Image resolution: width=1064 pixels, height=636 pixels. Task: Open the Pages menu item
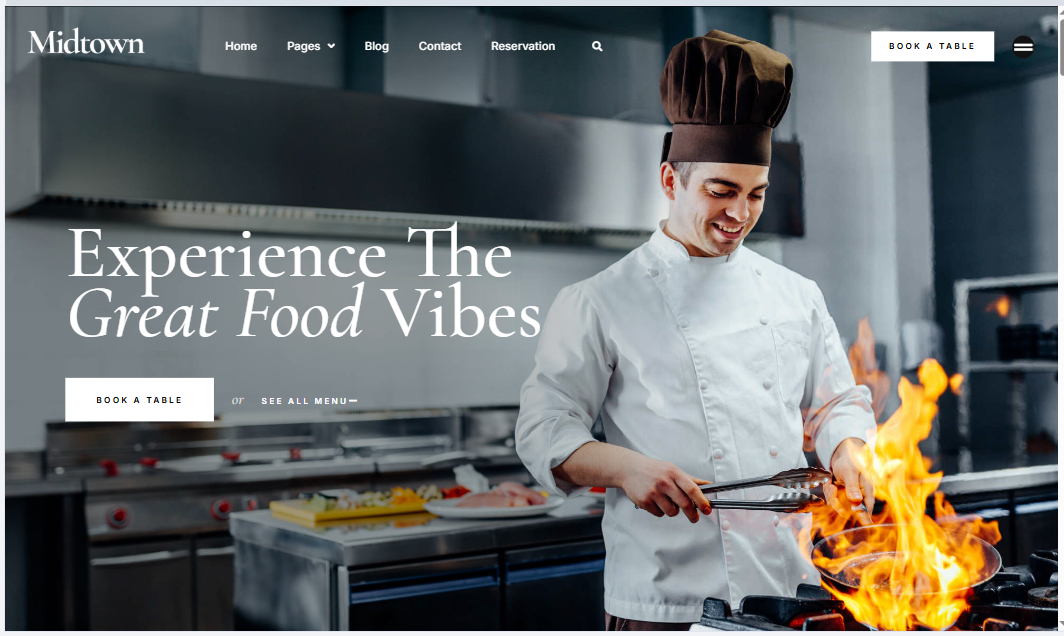[303, 46]
